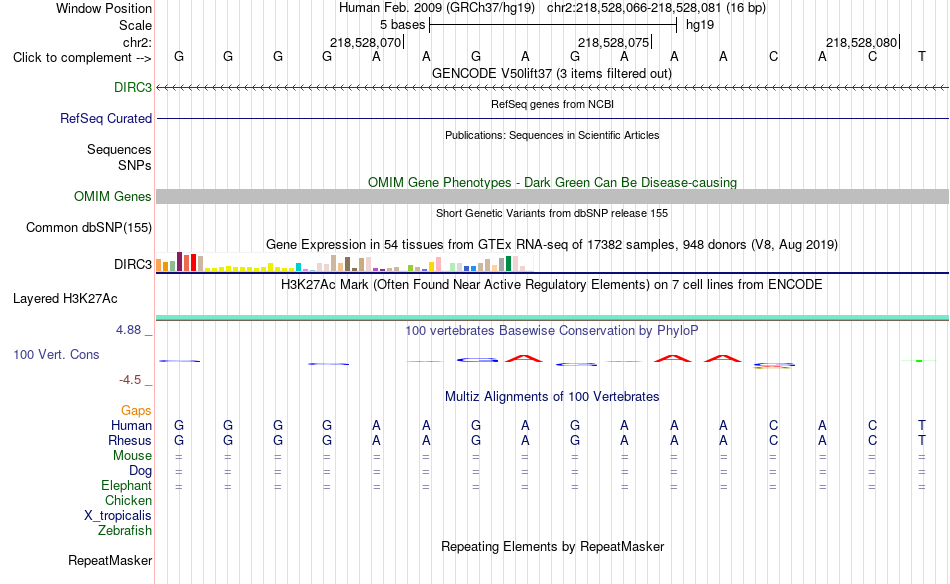950x584 pixels.
Task: Click the dark green bar in the GTEx chart
Action: (x=509, y=264)
